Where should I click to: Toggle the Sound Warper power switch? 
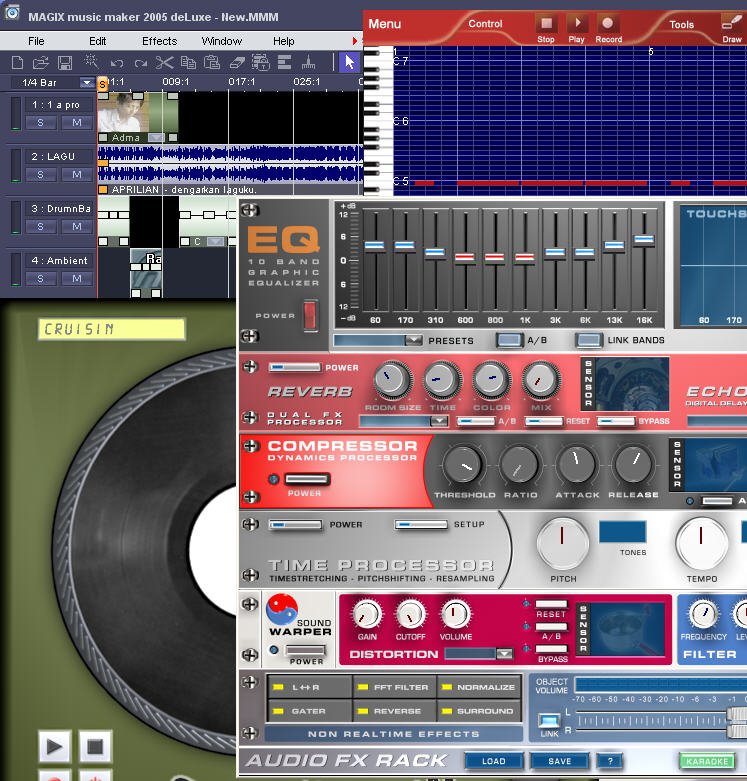tap(305, 650)
